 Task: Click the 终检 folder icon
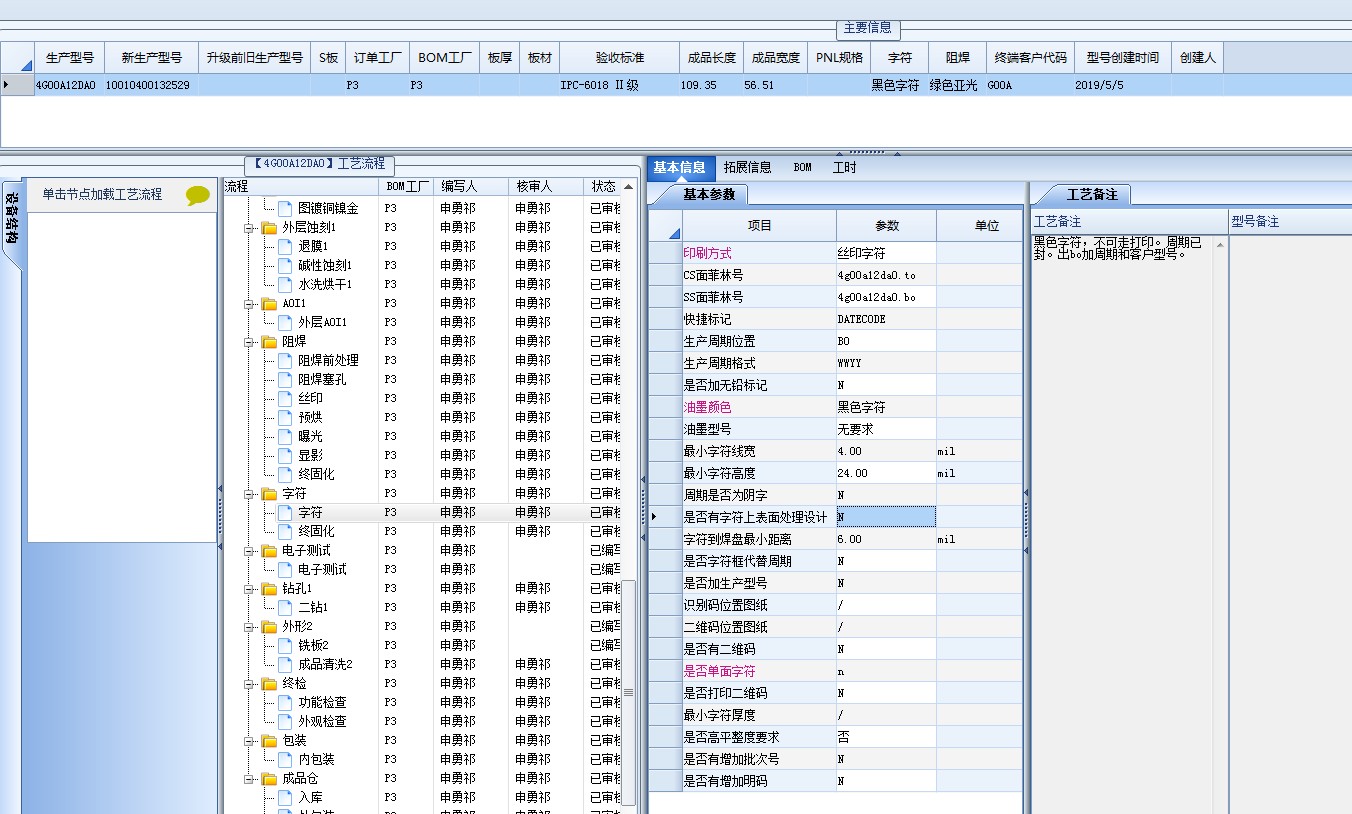(269, 683)
